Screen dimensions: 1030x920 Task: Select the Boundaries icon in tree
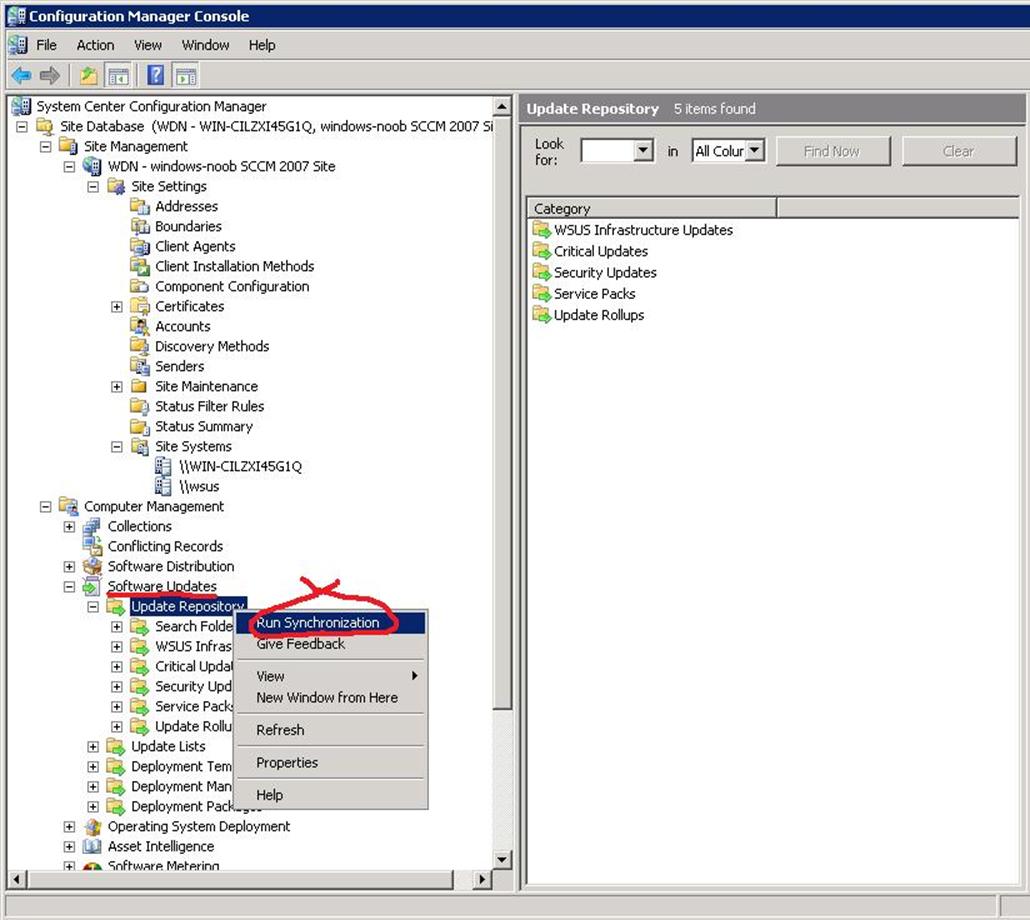point(140,227)
